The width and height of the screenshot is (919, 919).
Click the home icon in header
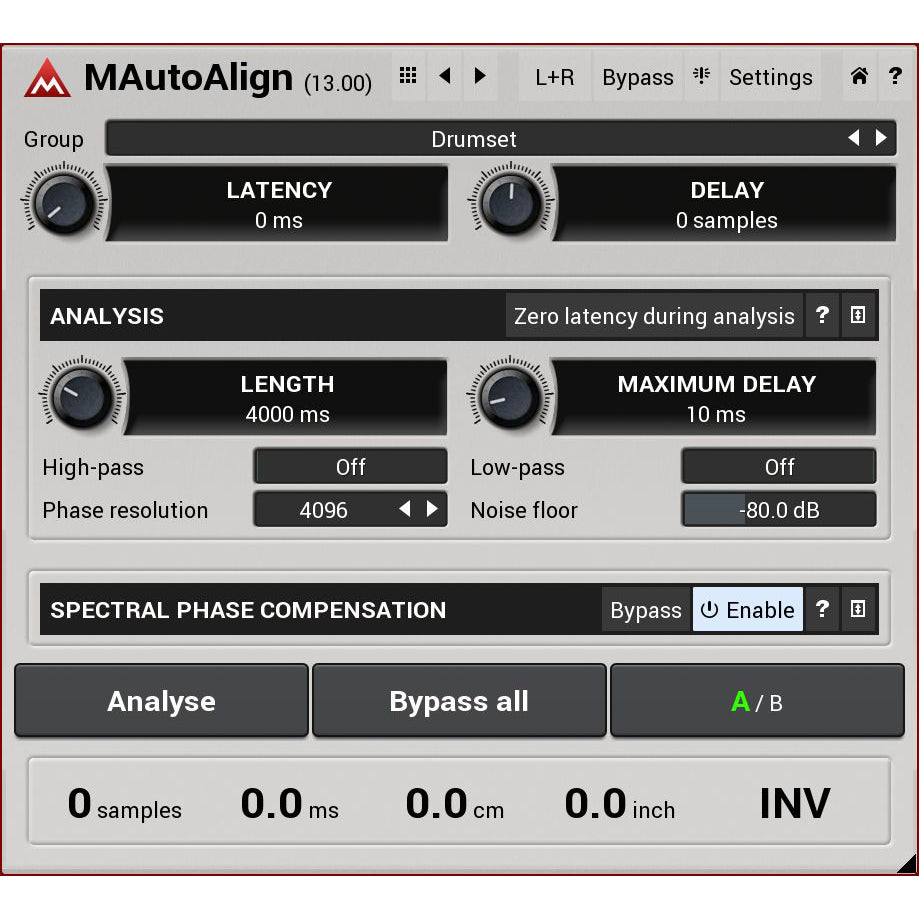[859, 76]
